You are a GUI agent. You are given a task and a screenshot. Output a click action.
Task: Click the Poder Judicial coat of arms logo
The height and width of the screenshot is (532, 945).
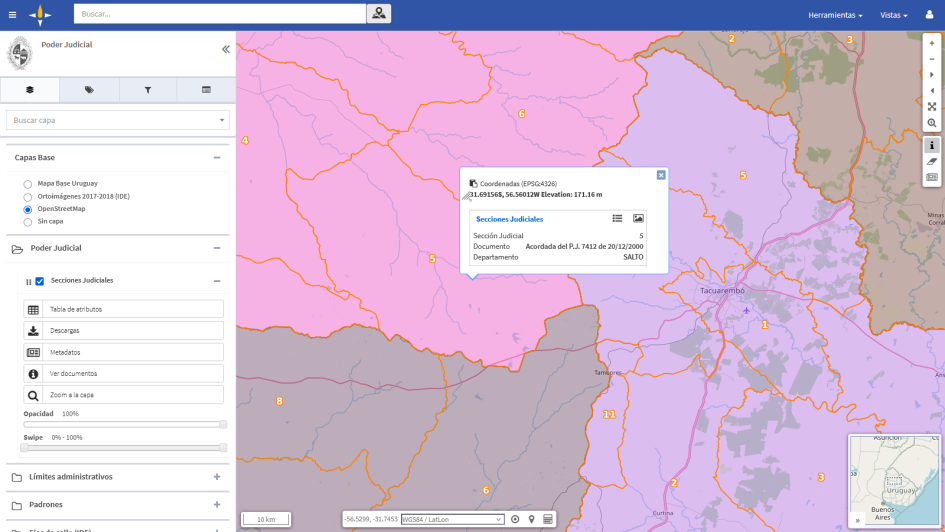pyautogui.click(x=20, y=53)
